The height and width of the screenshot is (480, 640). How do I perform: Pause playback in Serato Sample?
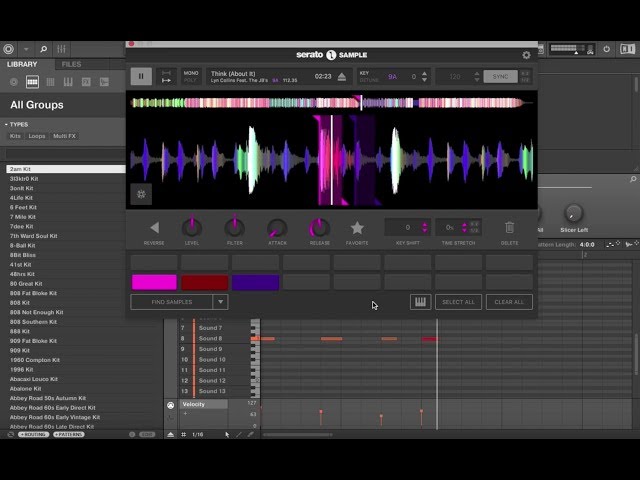coord(141,76)
